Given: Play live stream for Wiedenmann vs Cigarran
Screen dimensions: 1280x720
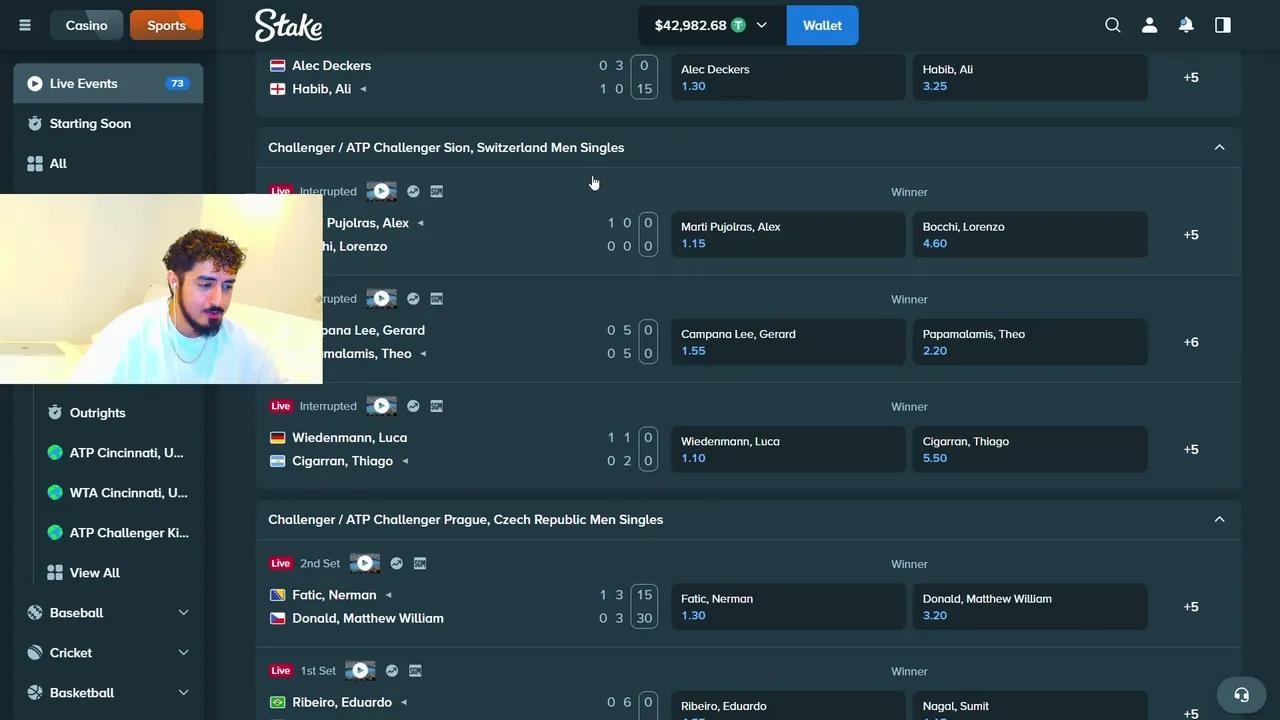Looking at the screenshot, I should tap(381, 406).
